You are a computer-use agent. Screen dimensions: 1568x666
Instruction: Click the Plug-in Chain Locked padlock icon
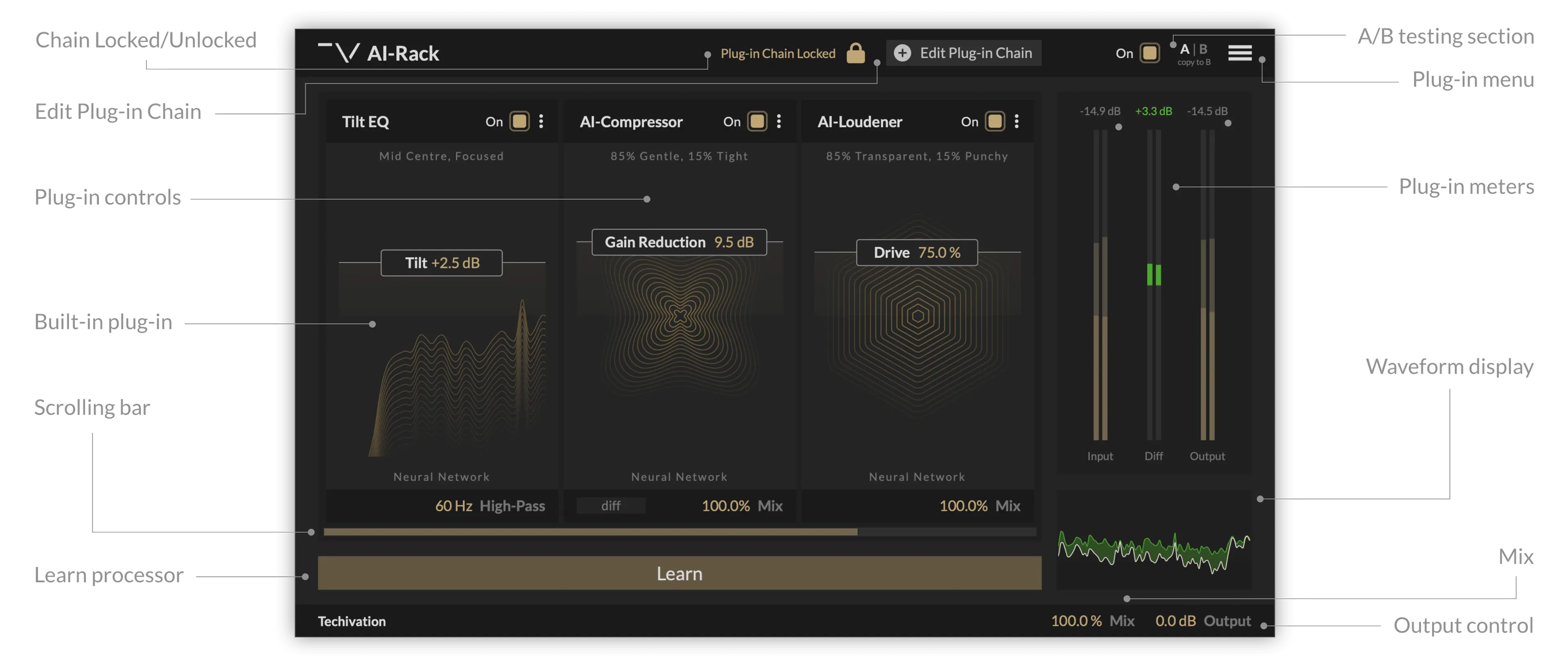pyautogui.click(x=855, y=53)
